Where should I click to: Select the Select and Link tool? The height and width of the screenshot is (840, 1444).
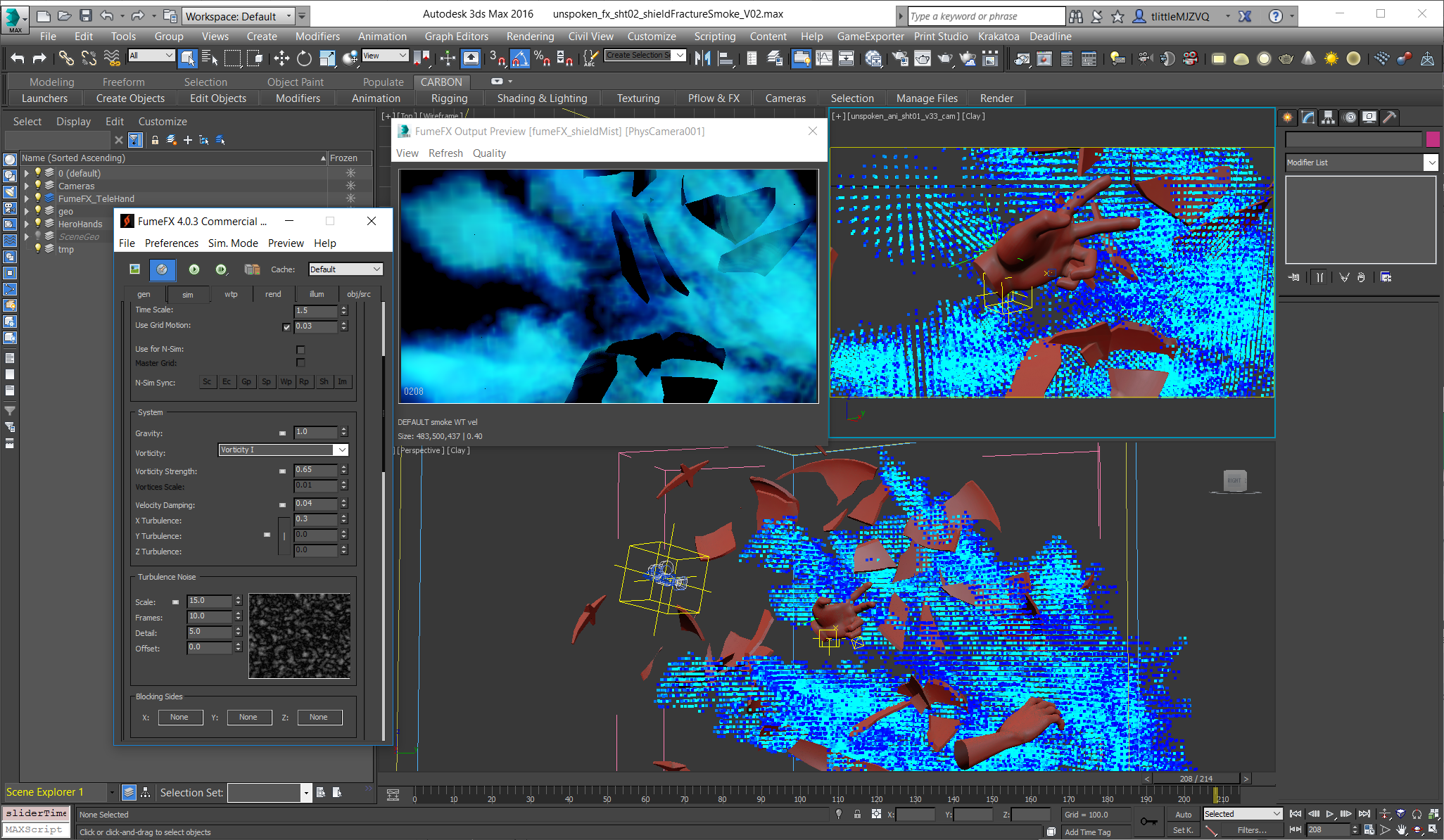[66, 58]
